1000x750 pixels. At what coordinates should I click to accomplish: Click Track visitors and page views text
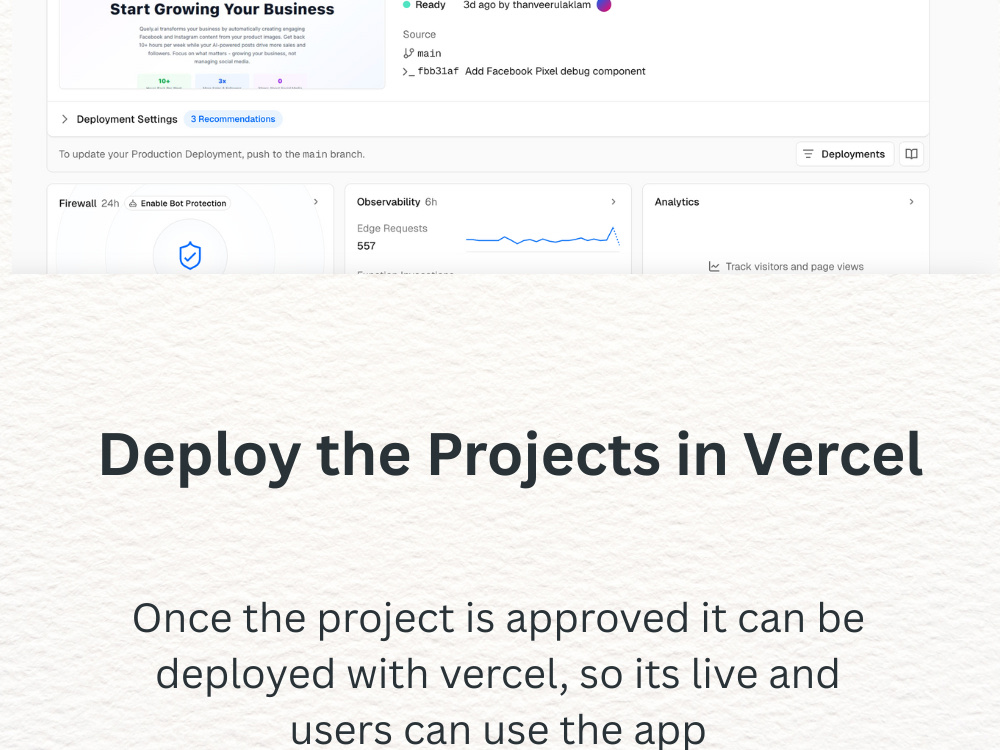pyautogui.click(x=795, y=267)
